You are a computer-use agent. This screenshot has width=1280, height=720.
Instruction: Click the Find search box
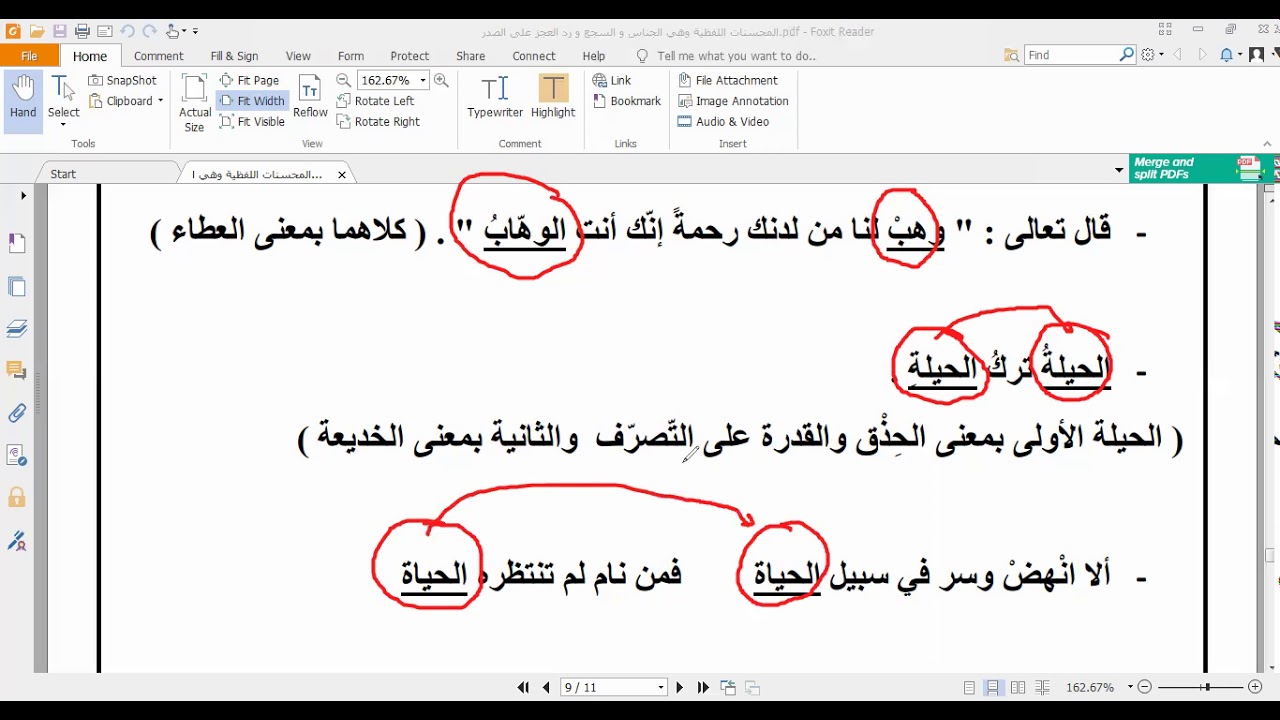point(1071,55)
